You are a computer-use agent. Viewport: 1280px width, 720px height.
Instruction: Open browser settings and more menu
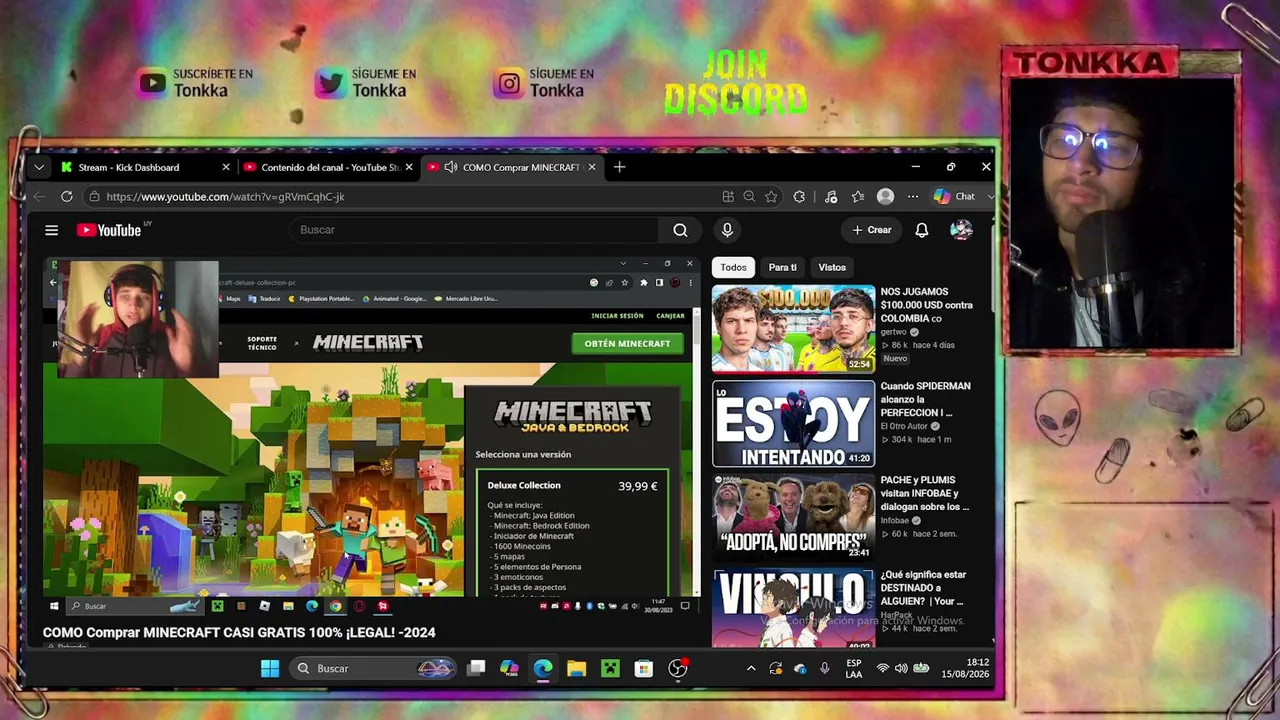tap(912, 197)
